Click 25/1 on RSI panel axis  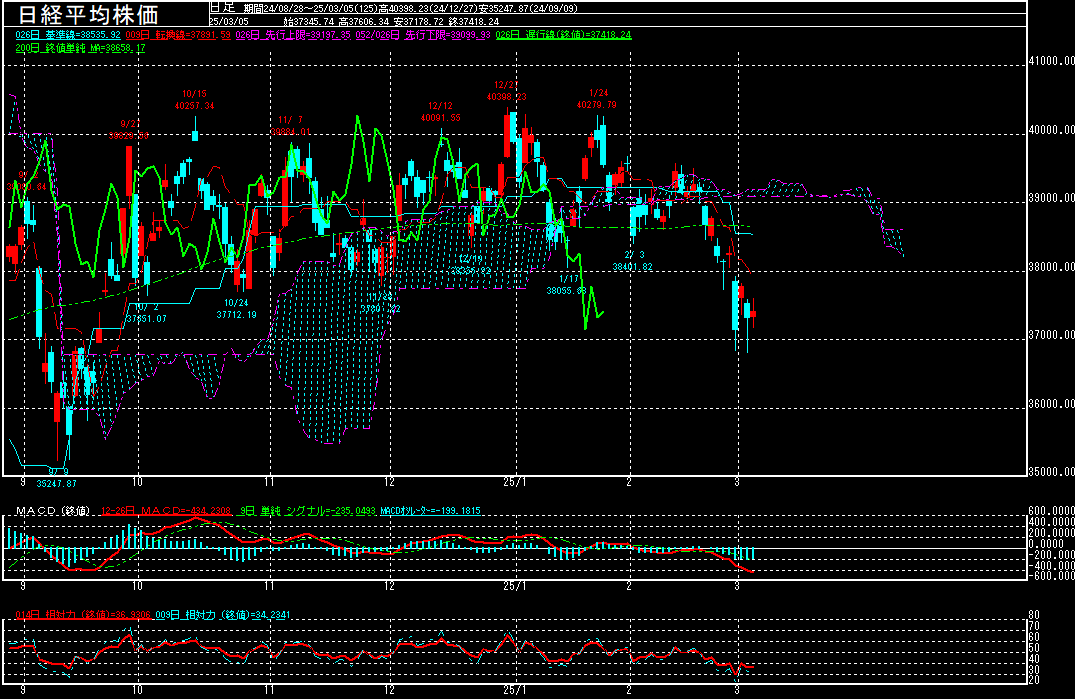(x=515, y=690)
